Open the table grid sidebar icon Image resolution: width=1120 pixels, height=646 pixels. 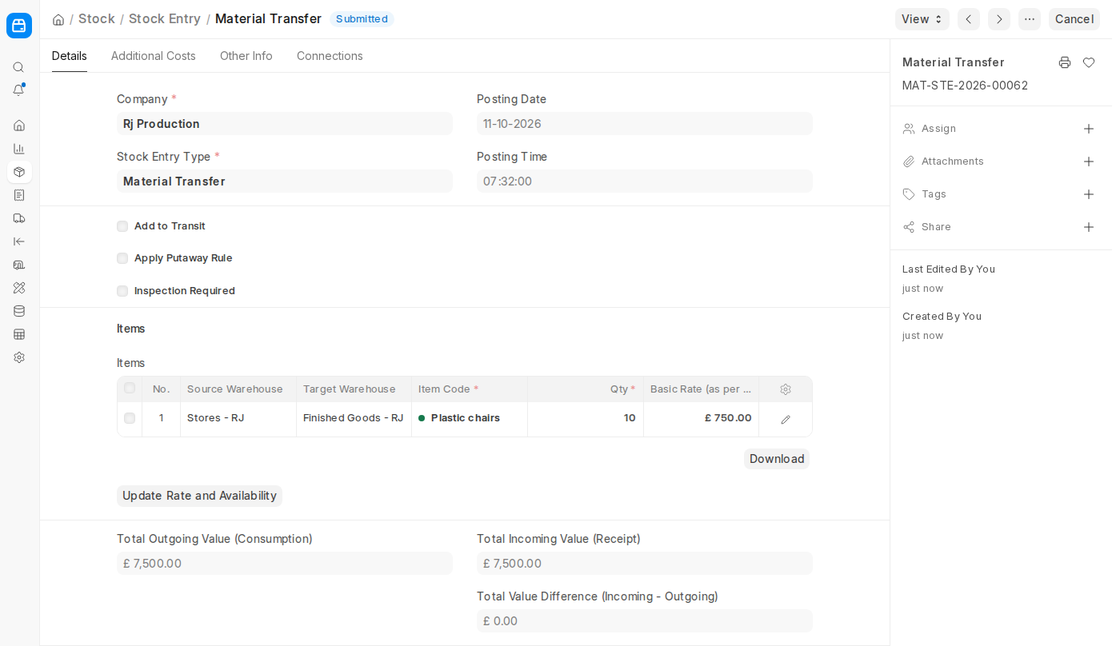click(x=19, y=334)
